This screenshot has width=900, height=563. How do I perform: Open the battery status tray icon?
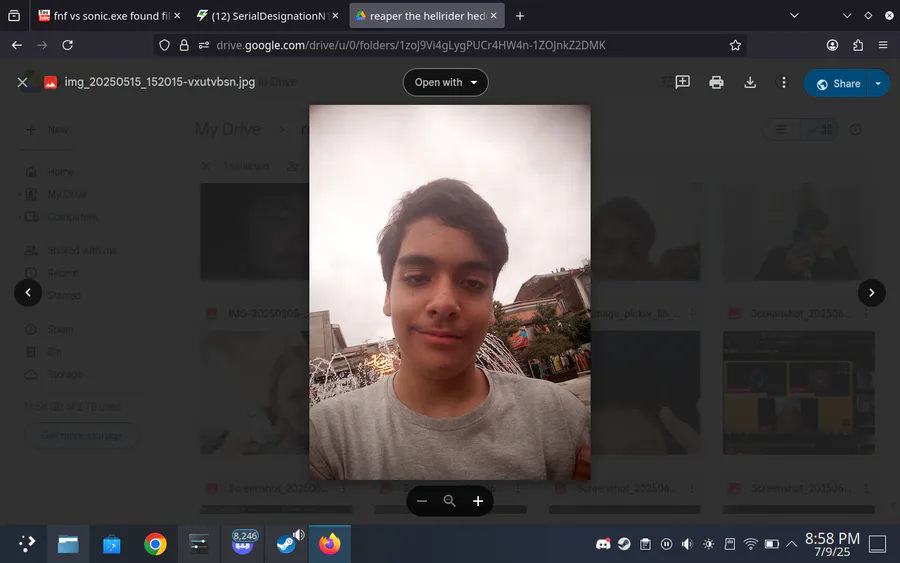[x=771, y=544]
